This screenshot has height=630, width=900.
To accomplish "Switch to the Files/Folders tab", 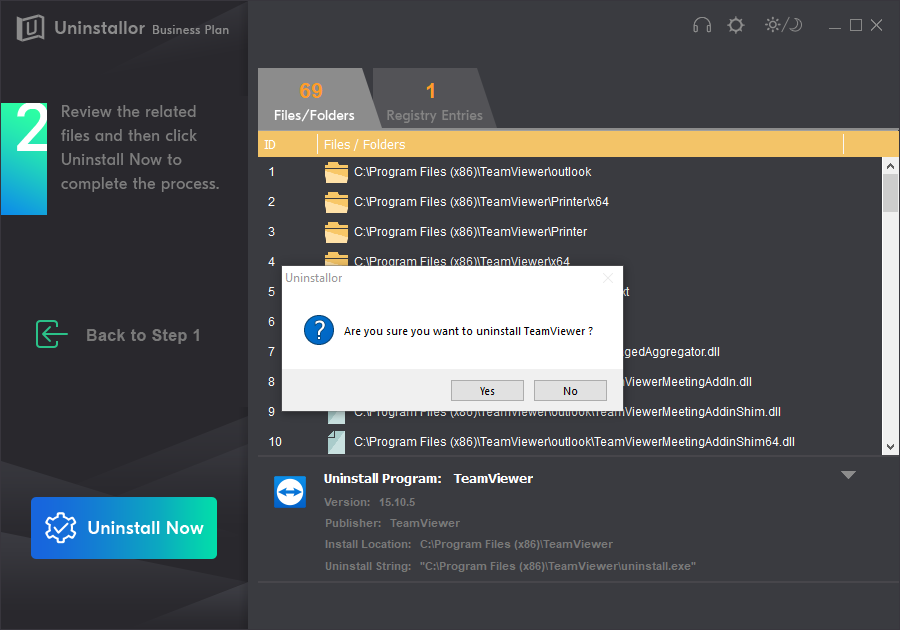I will [x=314, y=98].
